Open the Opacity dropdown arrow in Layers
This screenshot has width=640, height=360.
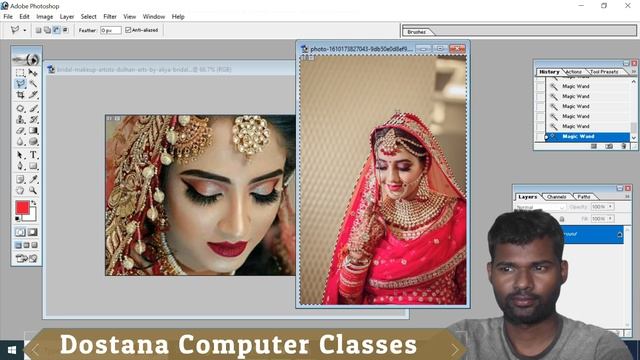[x=611, y=207]
